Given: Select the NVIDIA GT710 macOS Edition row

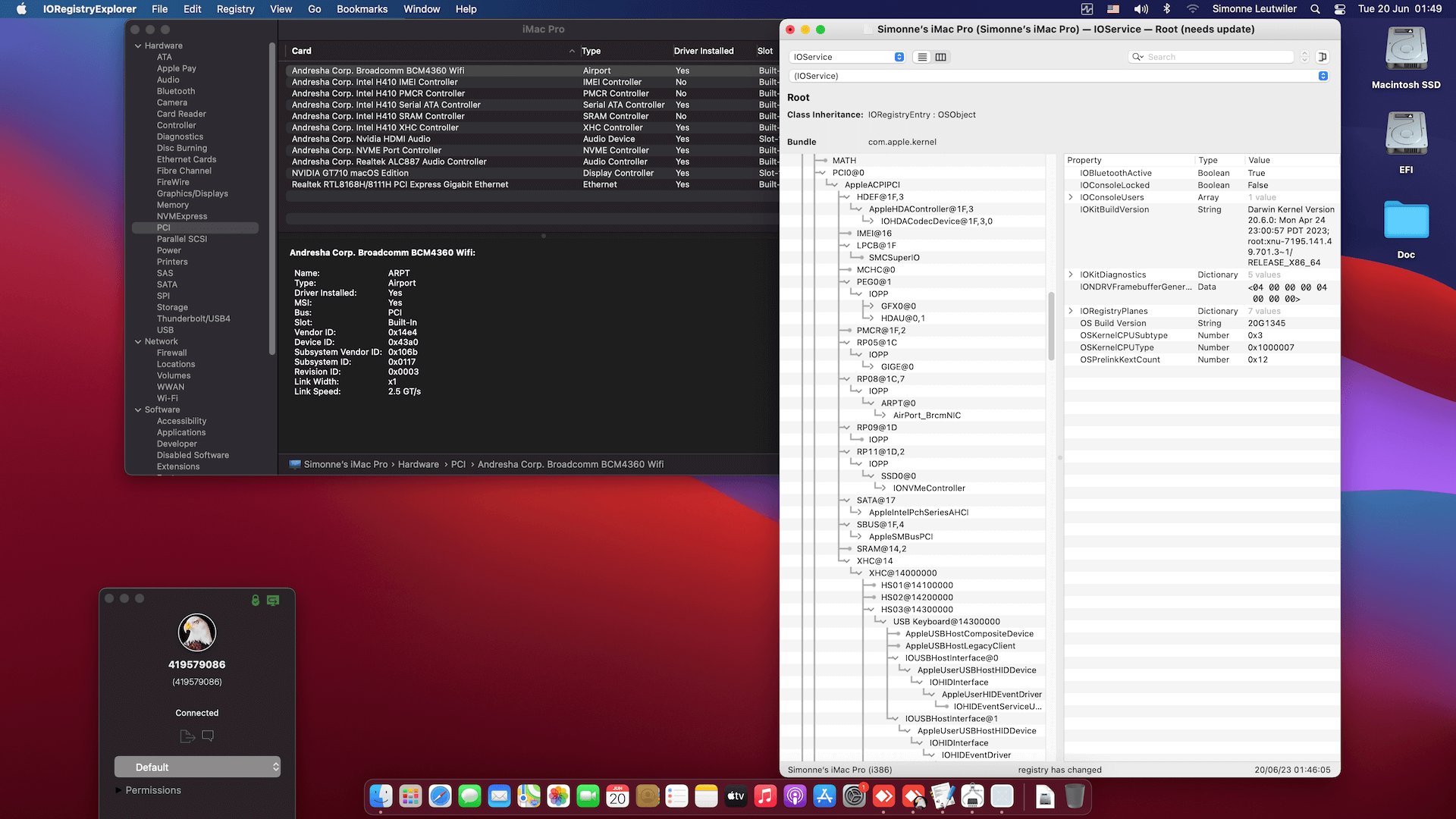Looking at the screenshot, I should 532,173.
